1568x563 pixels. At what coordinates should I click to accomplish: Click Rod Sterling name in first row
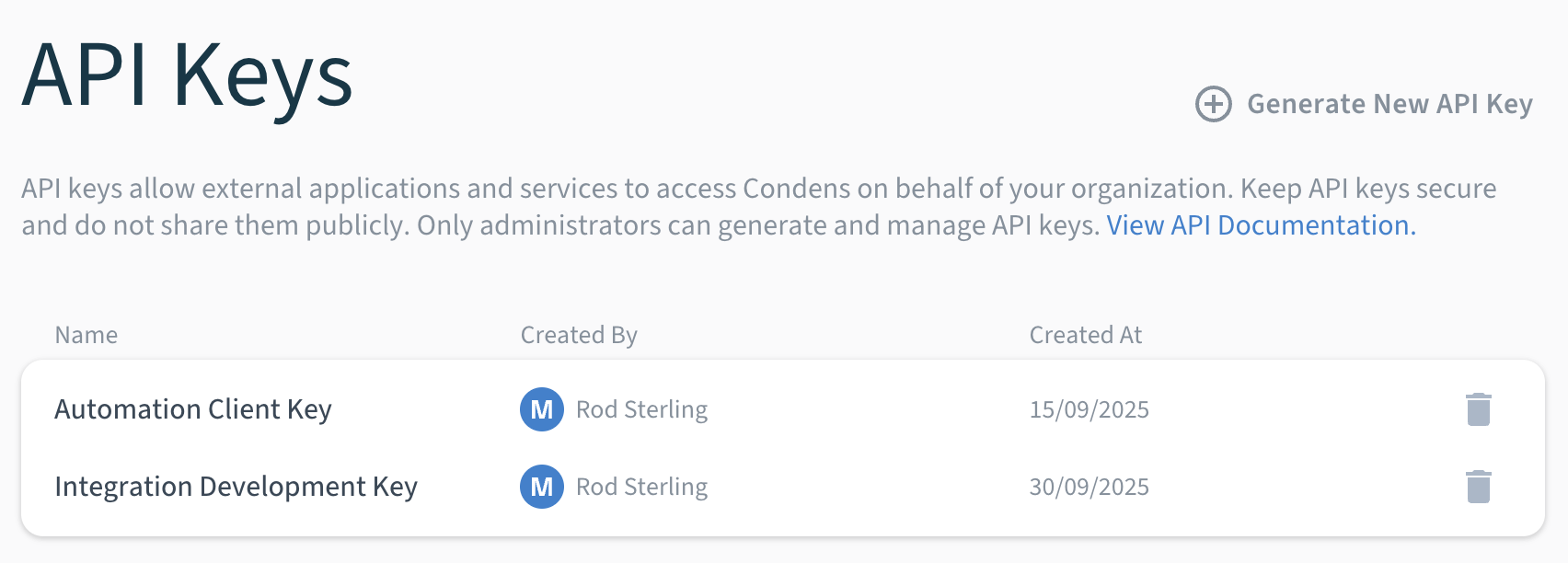(641, 409)
